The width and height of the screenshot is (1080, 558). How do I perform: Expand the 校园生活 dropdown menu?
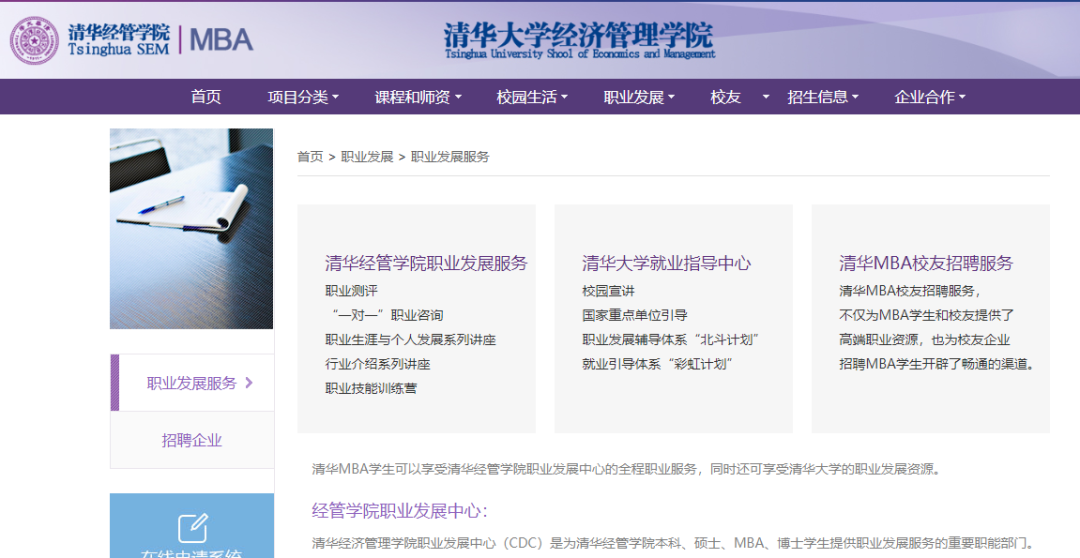tap(532, 97)
